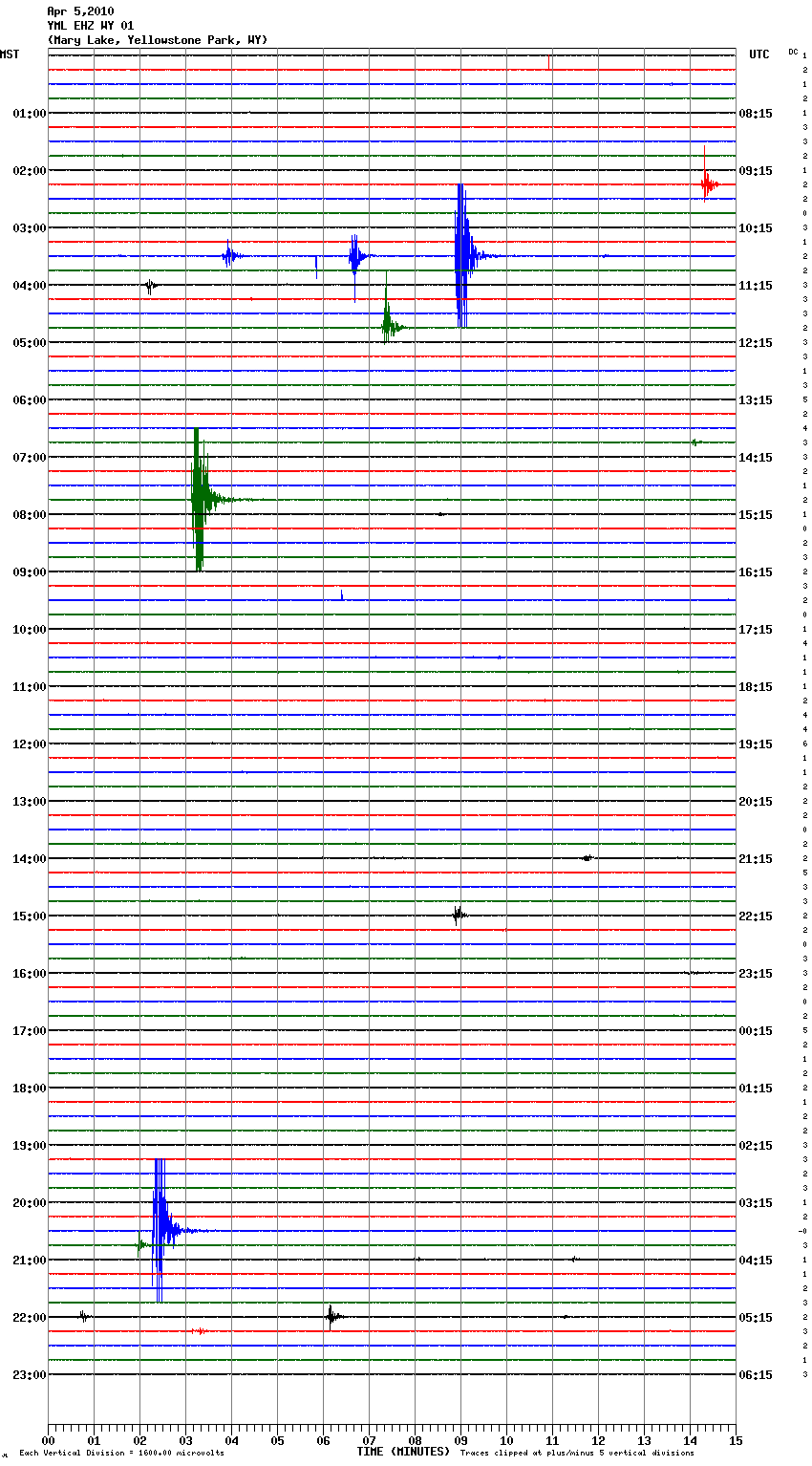Select the 22:00 MST time label

click(x=30, y=1318)
